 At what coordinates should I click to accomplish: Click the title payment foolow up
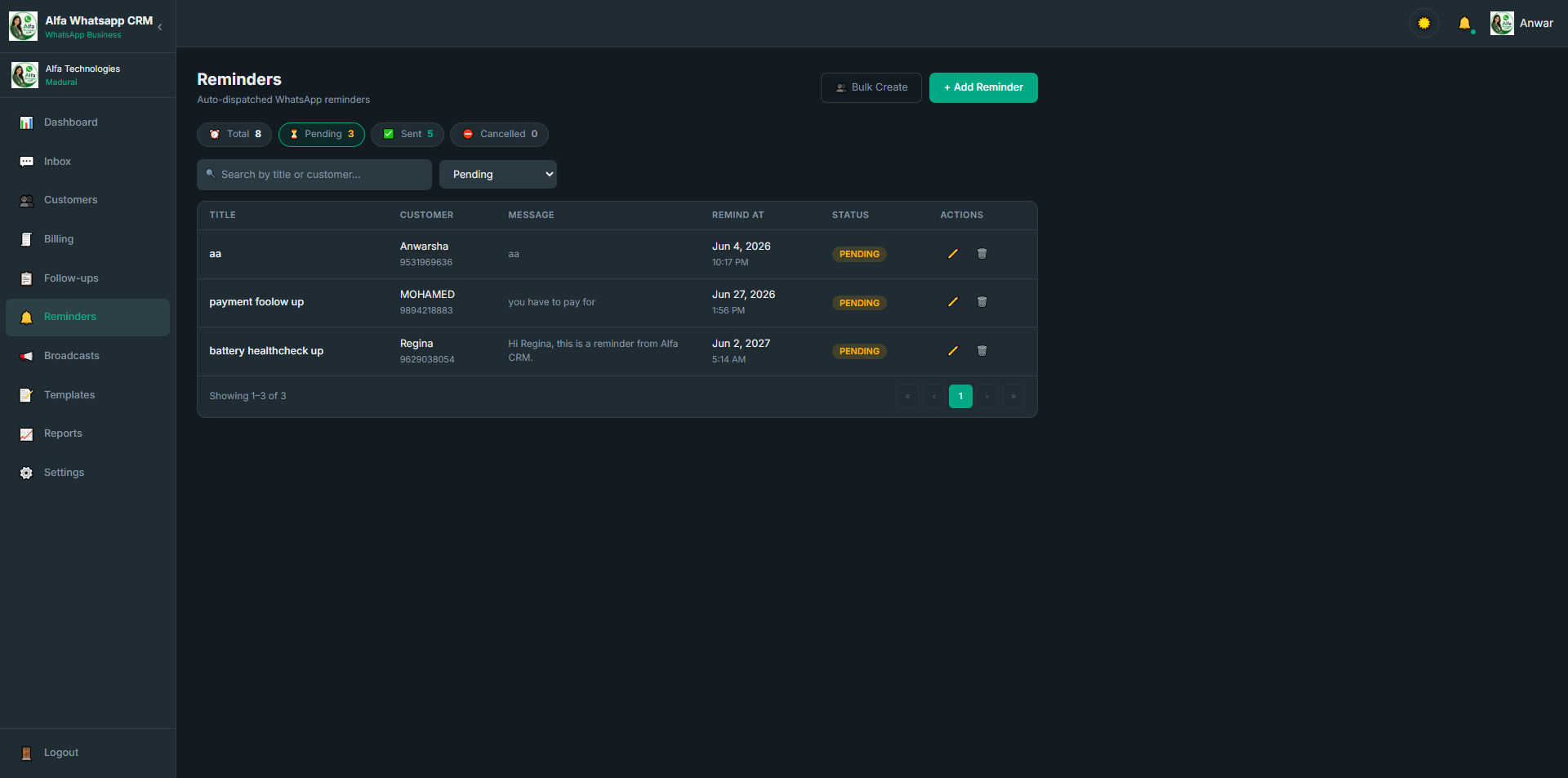(x=256, y=302)
